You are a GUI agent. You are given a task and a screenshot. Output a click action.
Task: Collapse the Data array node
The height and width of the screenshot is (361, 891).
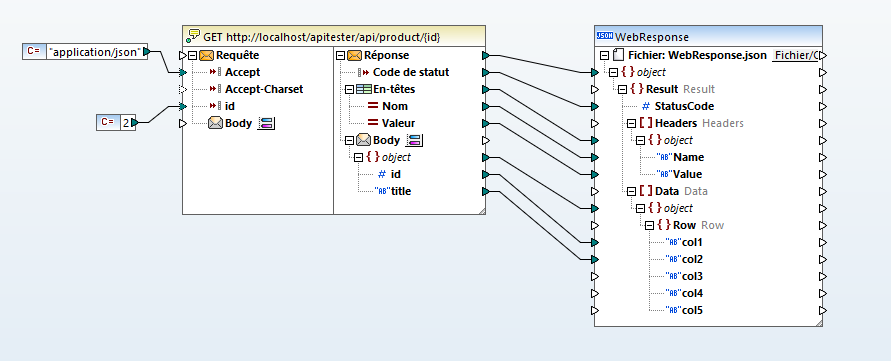pyautogui.click(x=631, y=192)
